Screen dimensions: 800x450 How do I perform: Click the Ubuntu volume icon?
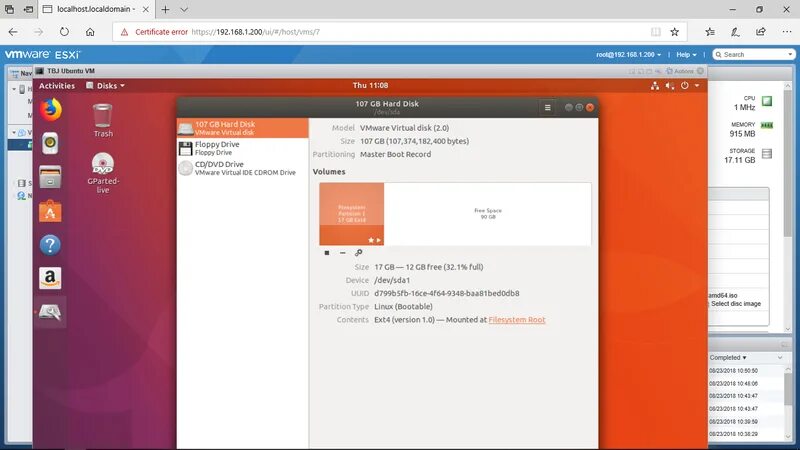pos(670,86)
